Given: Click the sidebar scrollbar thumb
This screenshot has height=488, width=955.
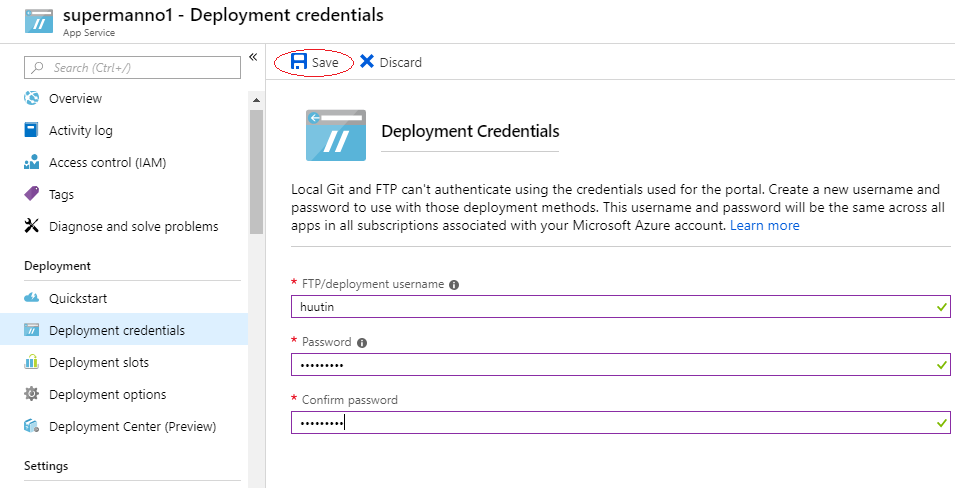Looking at the screenshot, I should pyautogui.click(x=256, y=172).
